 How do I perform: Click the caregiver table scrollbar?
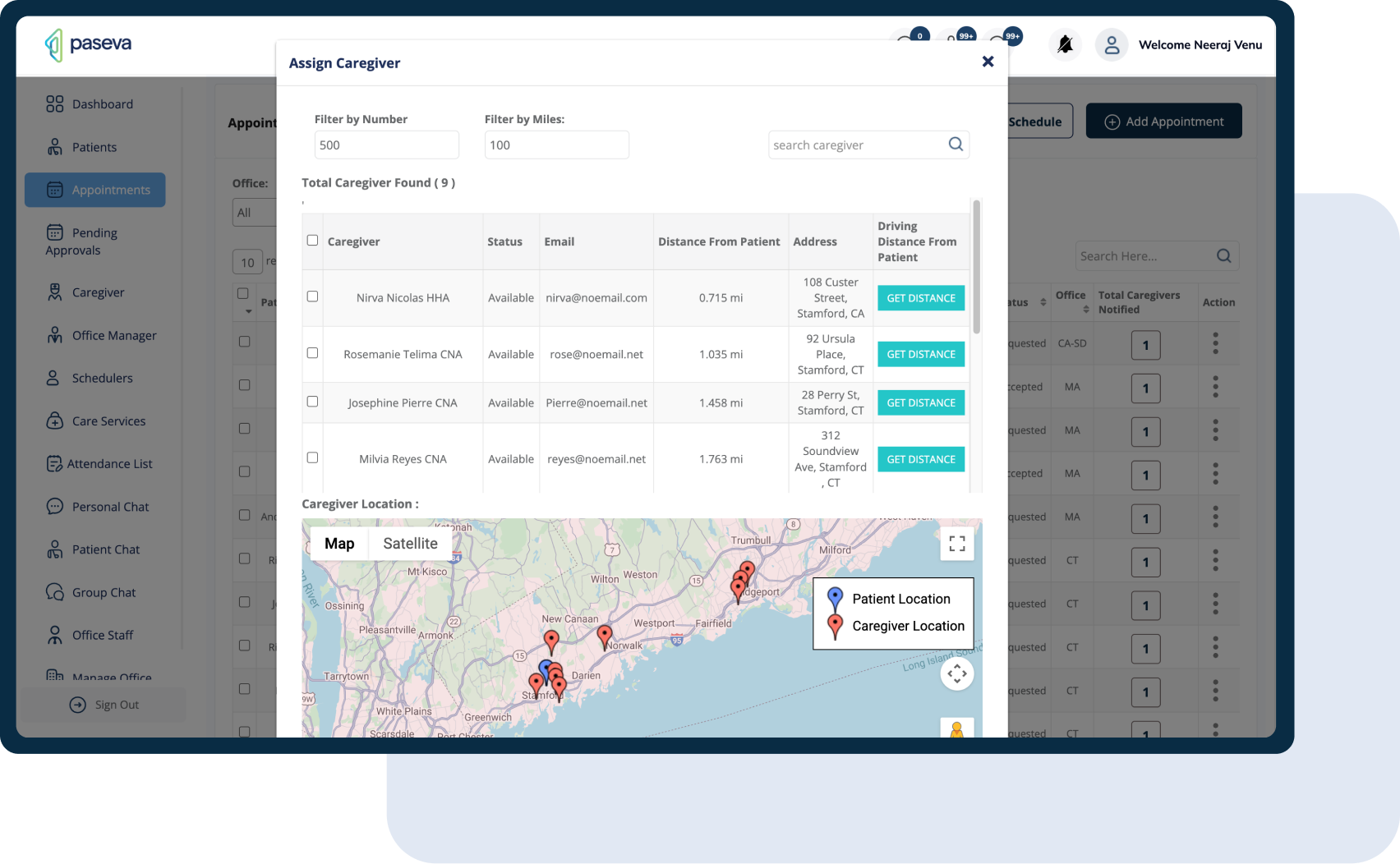(x=977, y=267)
